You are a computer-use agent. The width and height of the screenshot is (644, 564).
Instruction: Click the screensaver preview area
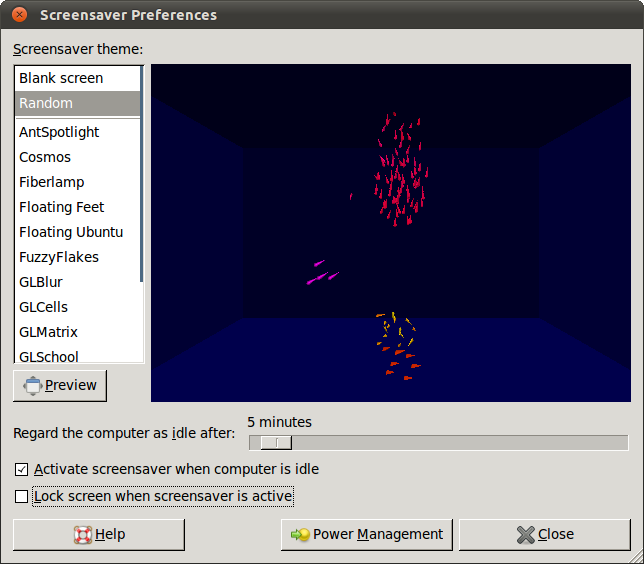tap(391, 233)
